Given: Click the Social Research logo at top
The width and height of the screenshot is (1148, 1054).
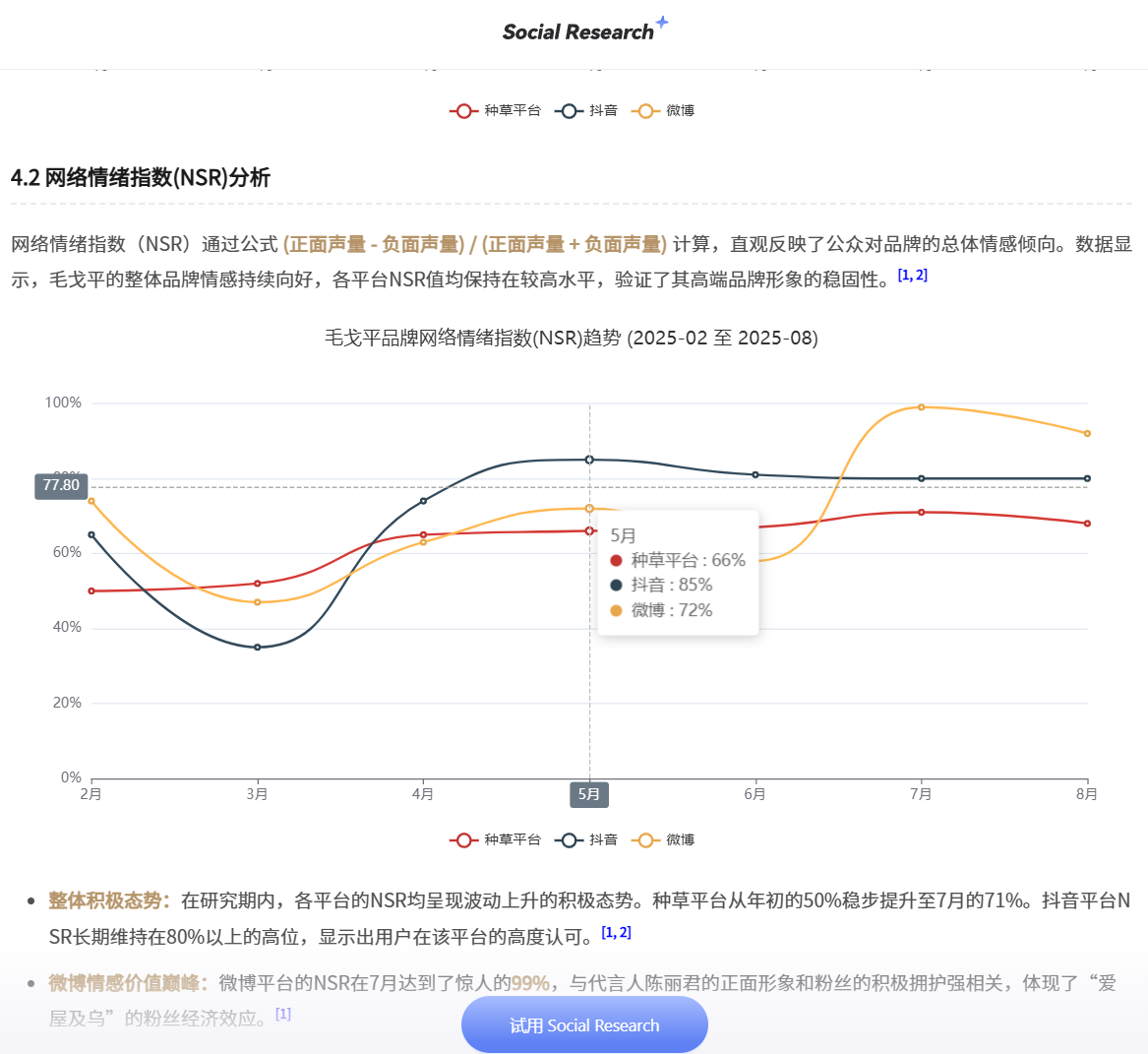Looking at the screenshot, I should (585, 31).
